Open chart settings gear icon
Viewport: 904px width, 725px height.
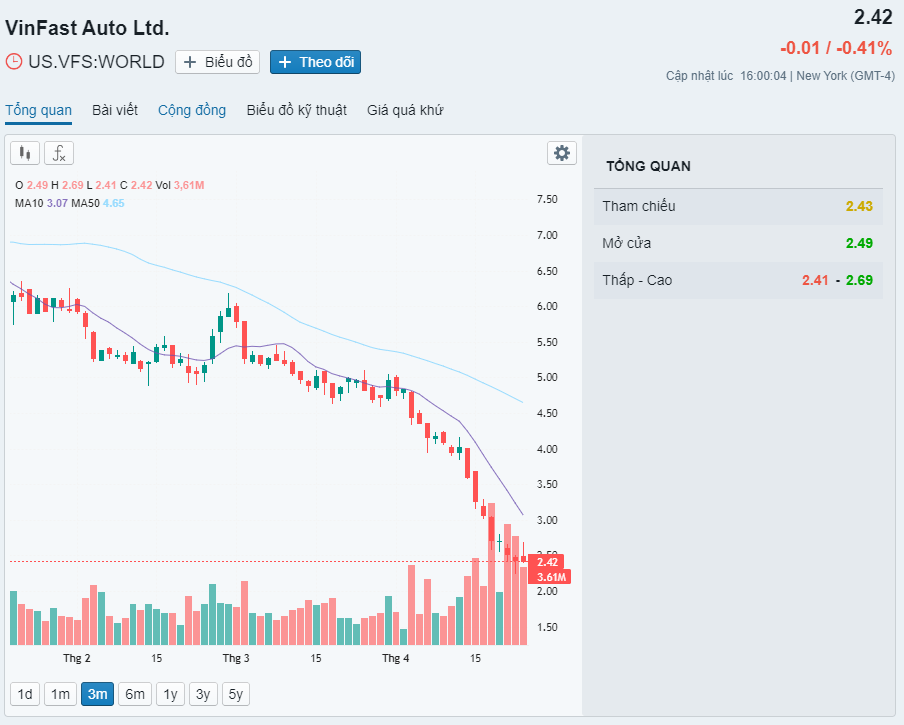click(562, 153)
